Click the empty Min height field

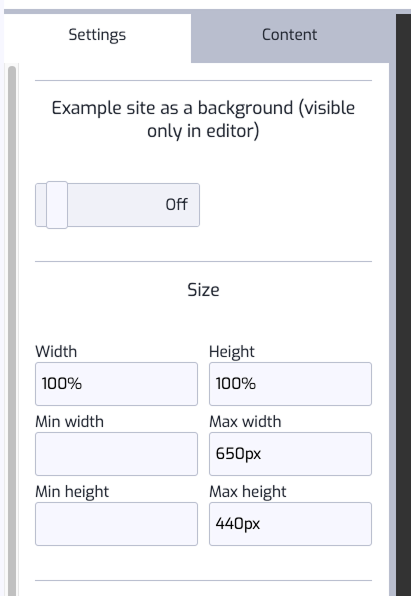click(x=116, y=524)
